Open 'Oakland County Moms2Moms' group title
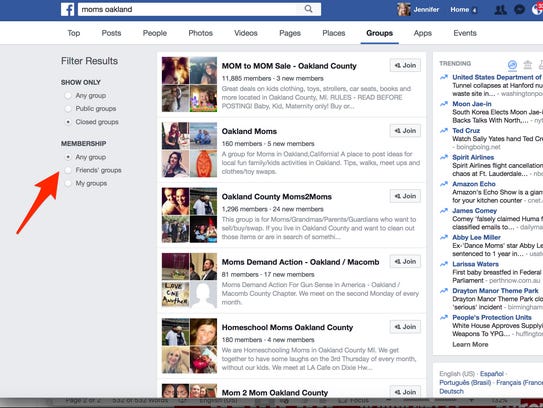Image resolution: width=543 pixels, height=408 pixels. pos(277,197)
